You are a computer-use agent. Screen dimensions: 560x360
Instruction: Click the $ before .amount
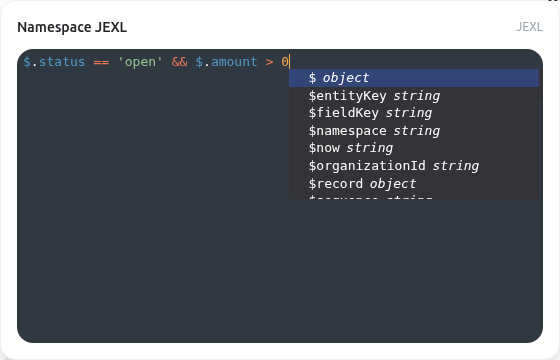point(199,62)
